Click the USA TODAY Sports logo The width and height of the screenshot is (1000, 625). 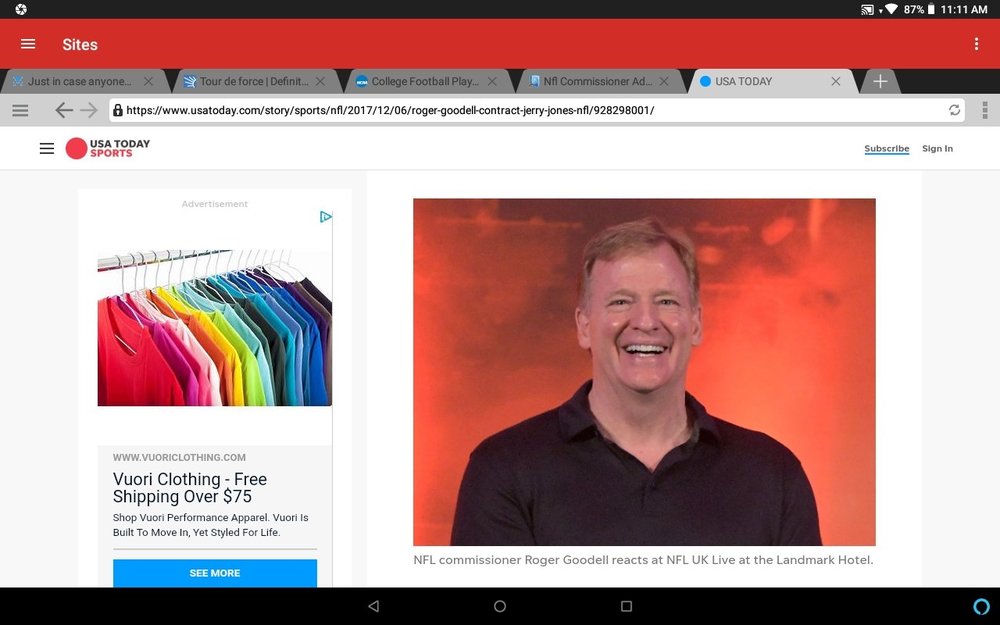click(x=108, y=148)
